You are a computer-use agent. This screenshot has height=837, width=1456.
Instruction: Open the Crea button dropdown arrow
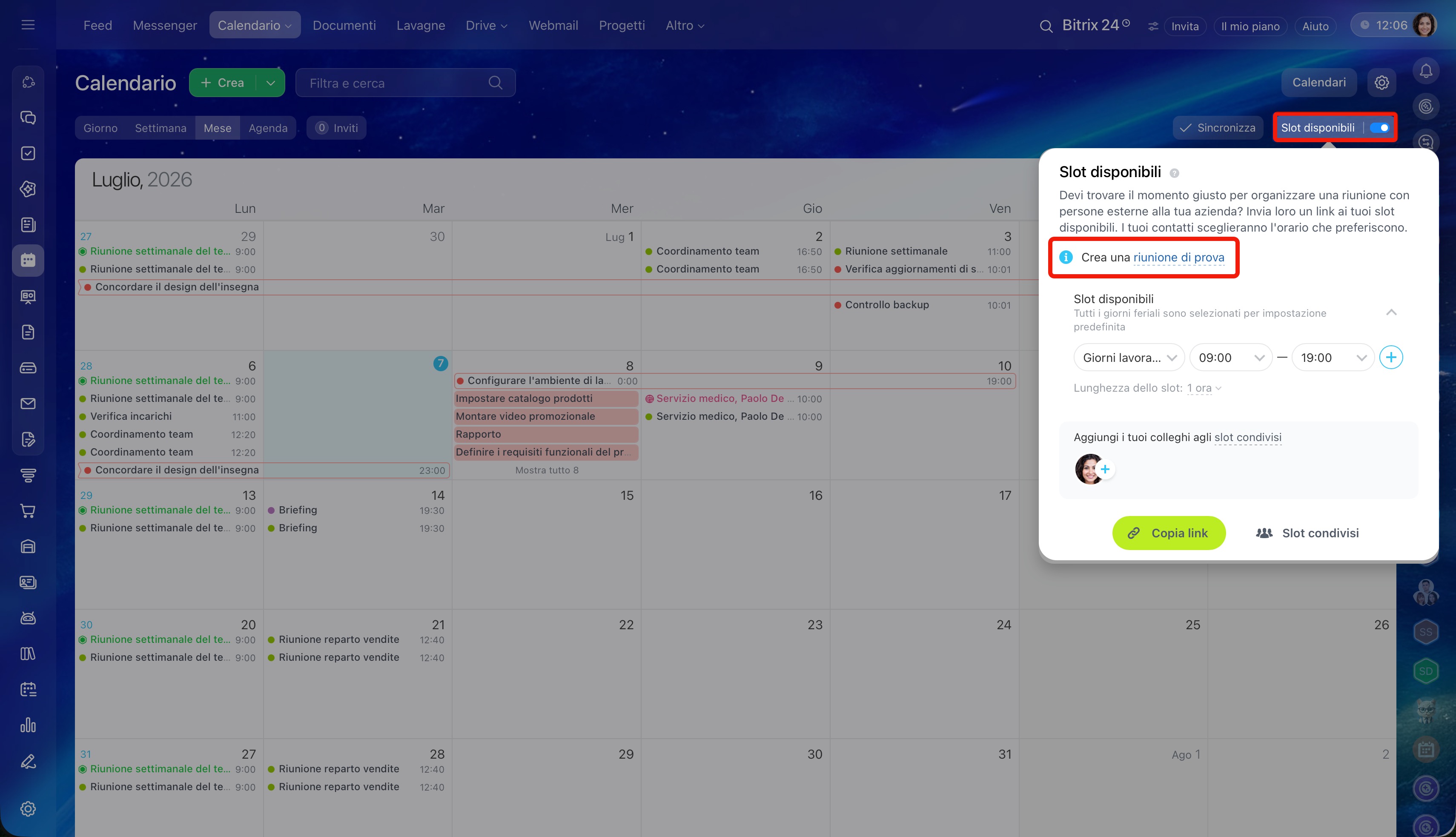(271, 83)
